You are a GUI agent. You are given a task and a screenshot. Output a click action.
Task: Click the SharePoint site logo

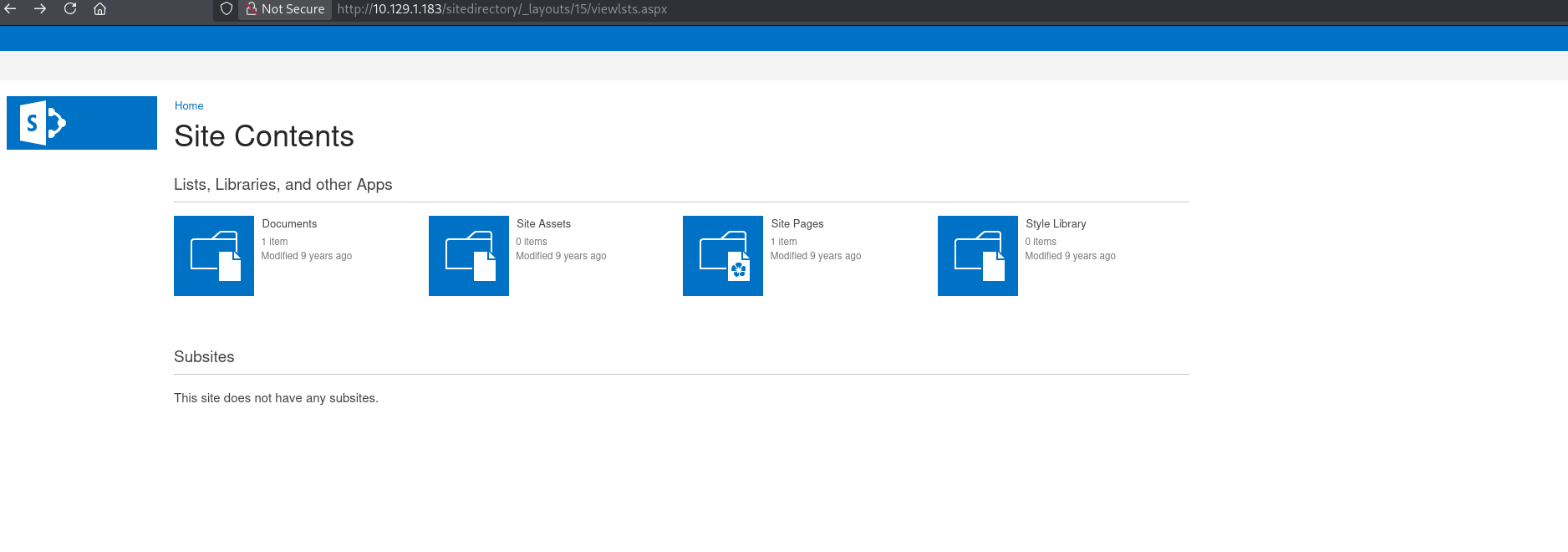click(82, 123)
